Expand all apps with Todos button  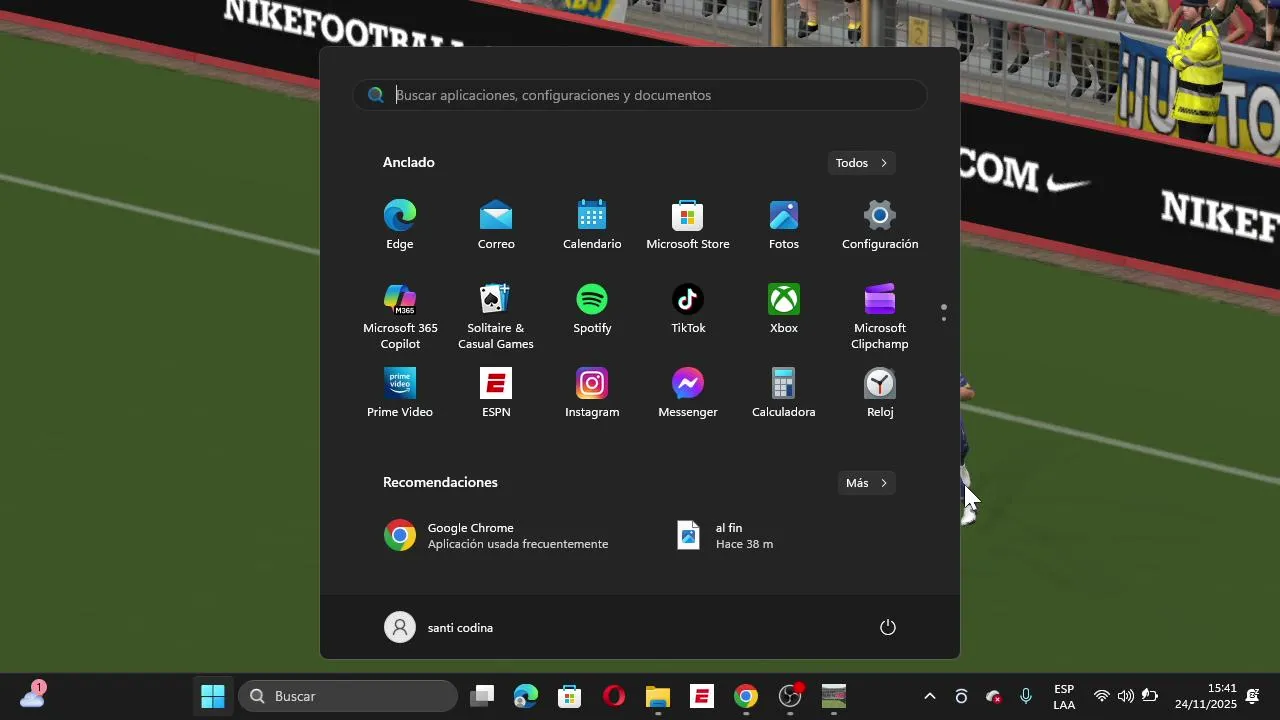click(861, 163)
